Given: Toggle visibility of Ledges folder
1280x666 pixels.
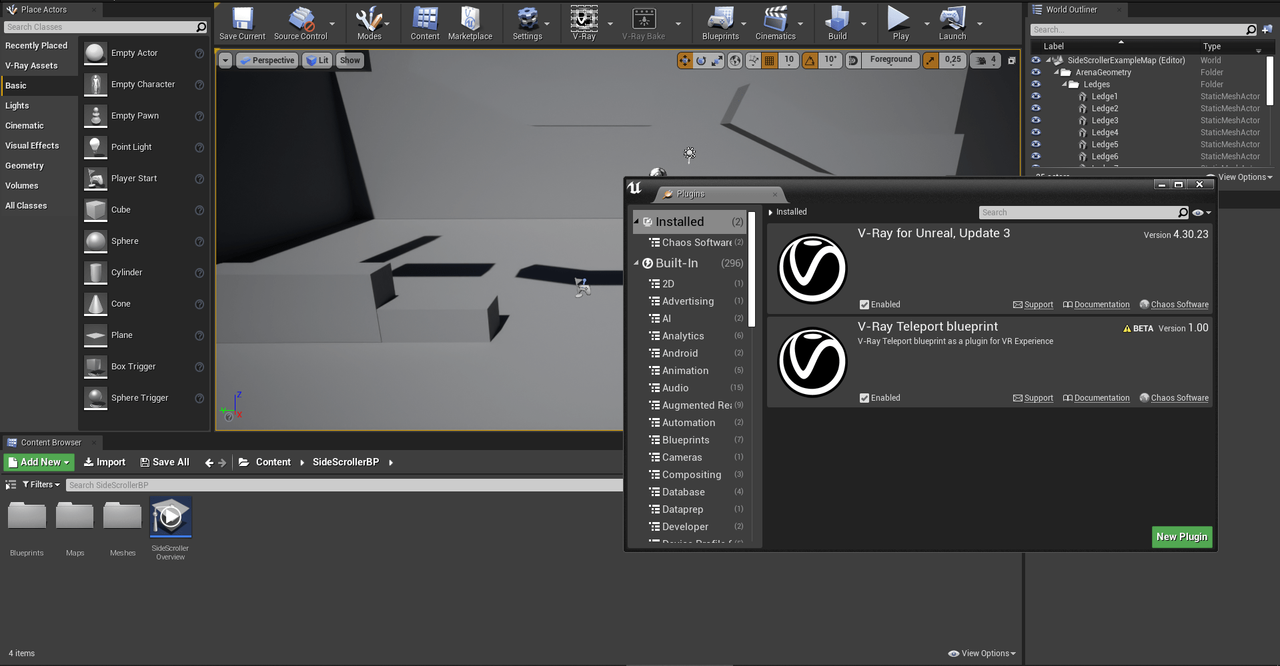Looking at the screenshot, I should [x=1036, y=85].
